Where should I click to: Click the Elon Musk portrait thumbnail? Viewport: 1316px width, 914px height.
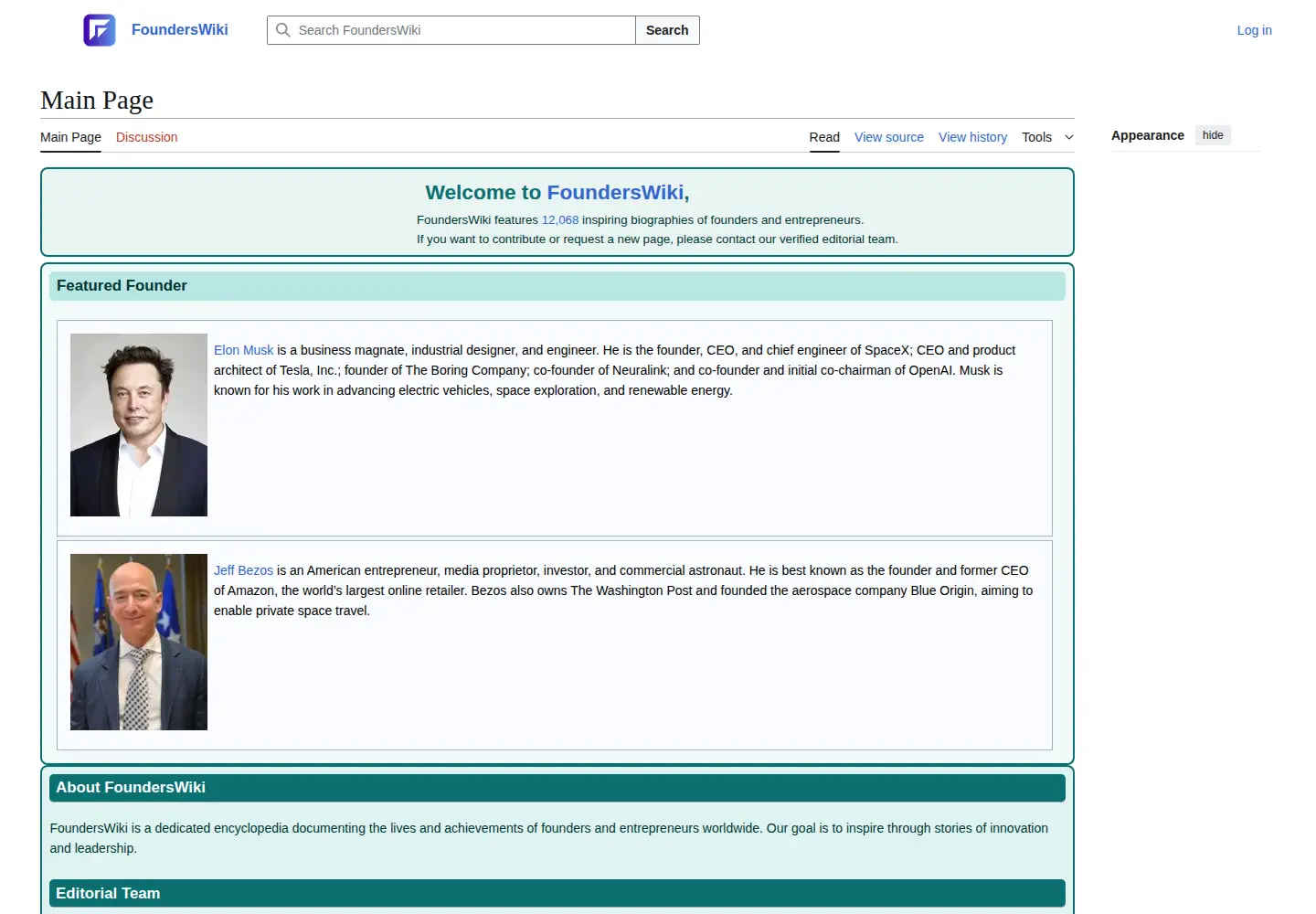pyautogui.click(x=139, y=425)
